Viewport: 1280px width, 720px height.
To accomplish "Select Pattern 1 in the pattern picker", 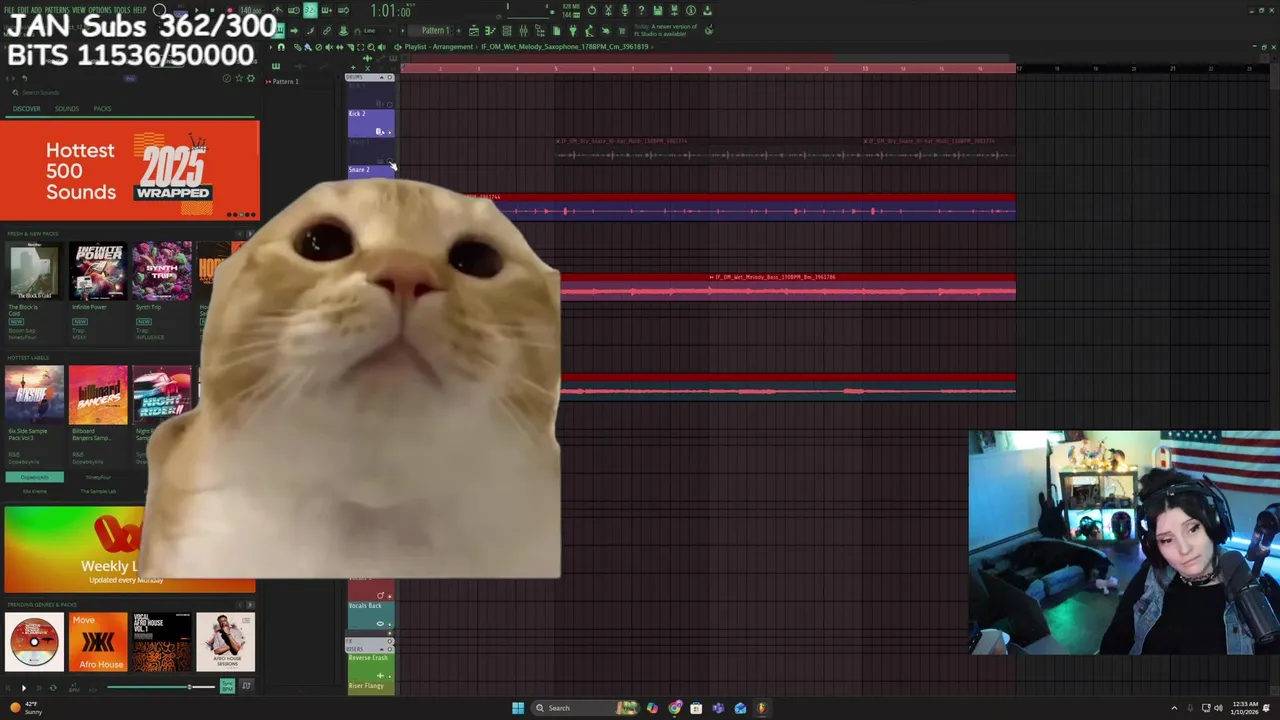I will coord(286,81).
